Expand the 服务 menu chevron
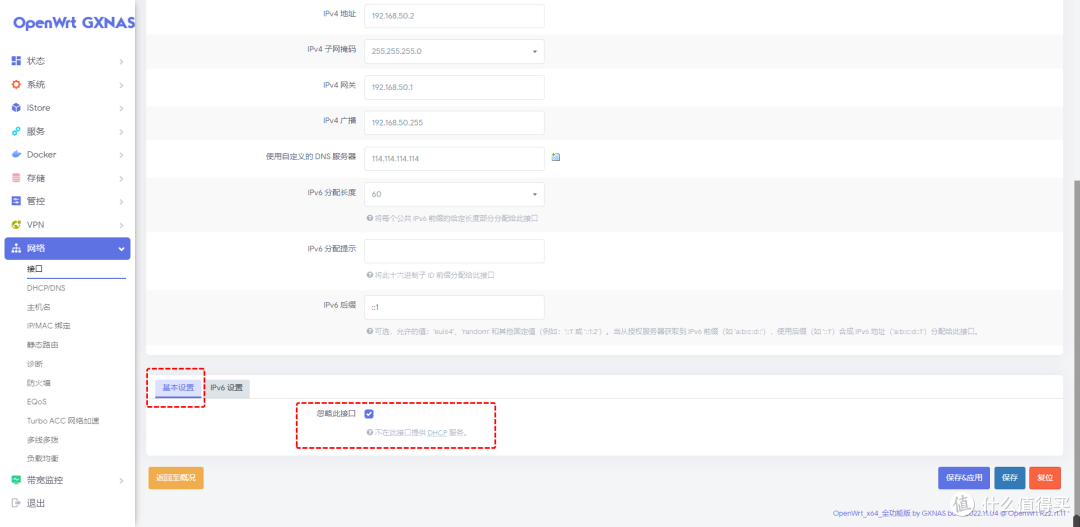This screenshot has height=527, width=1080. click(121, 132)
